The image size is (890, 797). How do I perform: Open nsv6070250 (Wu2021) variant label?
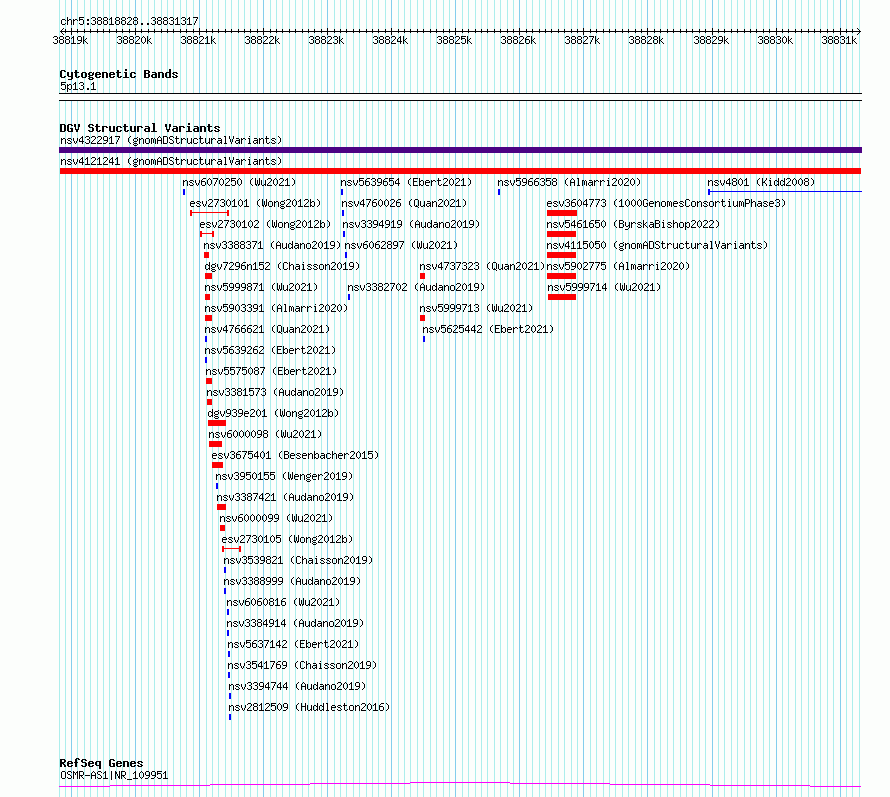(239, 182)
